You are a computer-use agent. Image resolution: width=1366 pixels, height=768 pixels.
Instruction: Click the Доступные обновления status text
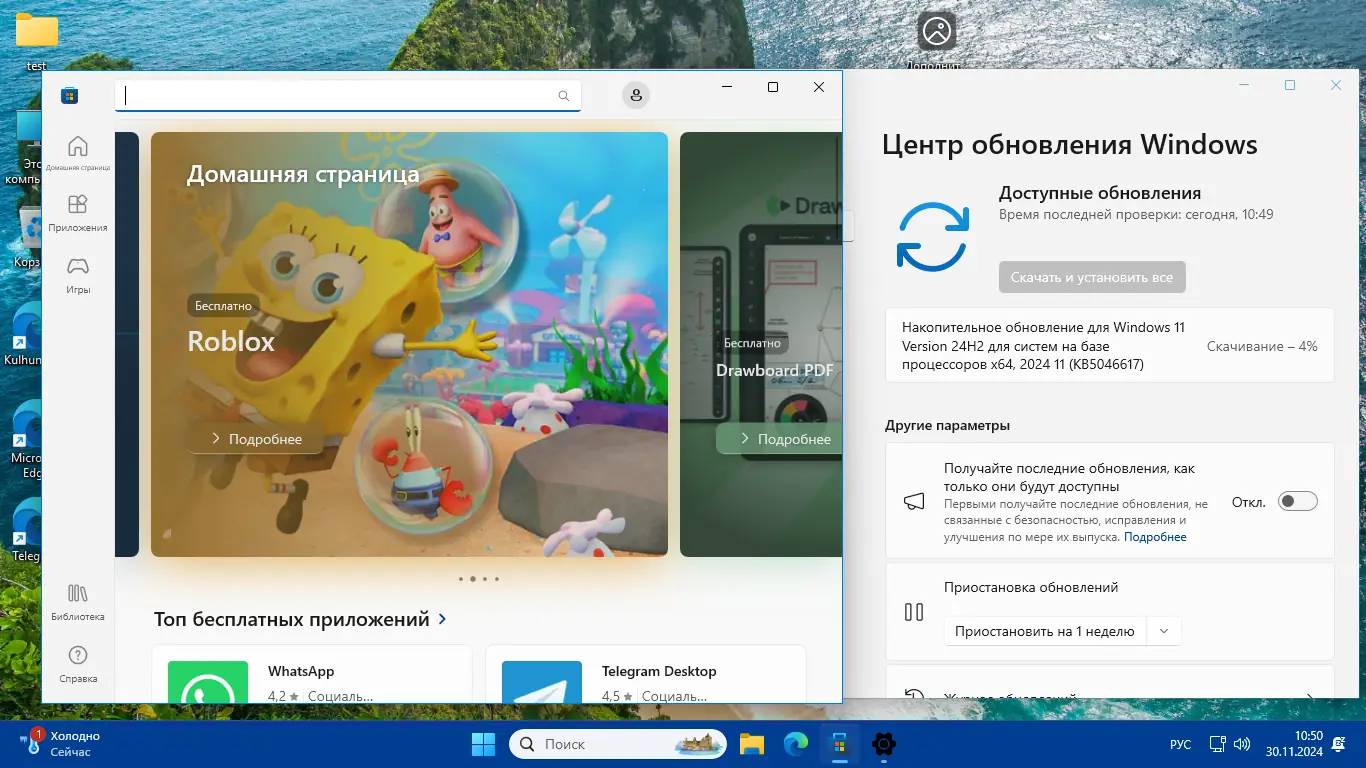click(x=1100, y=193)
